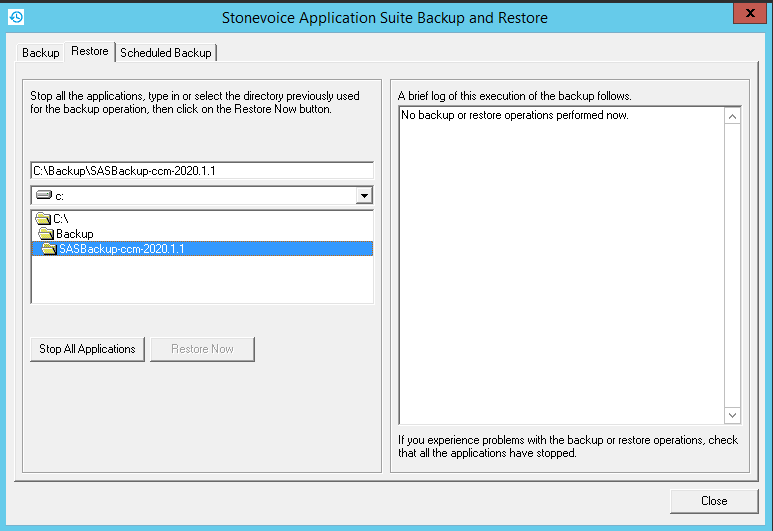Click the folder icon next to Backup

pyautogui.click(x=46, y=234)
